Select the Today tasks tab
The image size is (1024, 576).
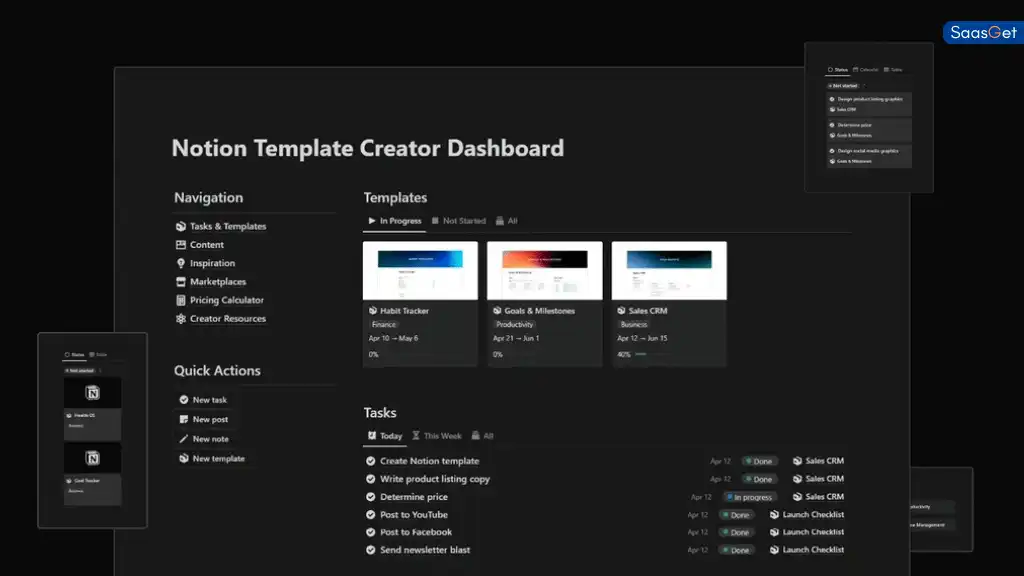coord(385,436)
